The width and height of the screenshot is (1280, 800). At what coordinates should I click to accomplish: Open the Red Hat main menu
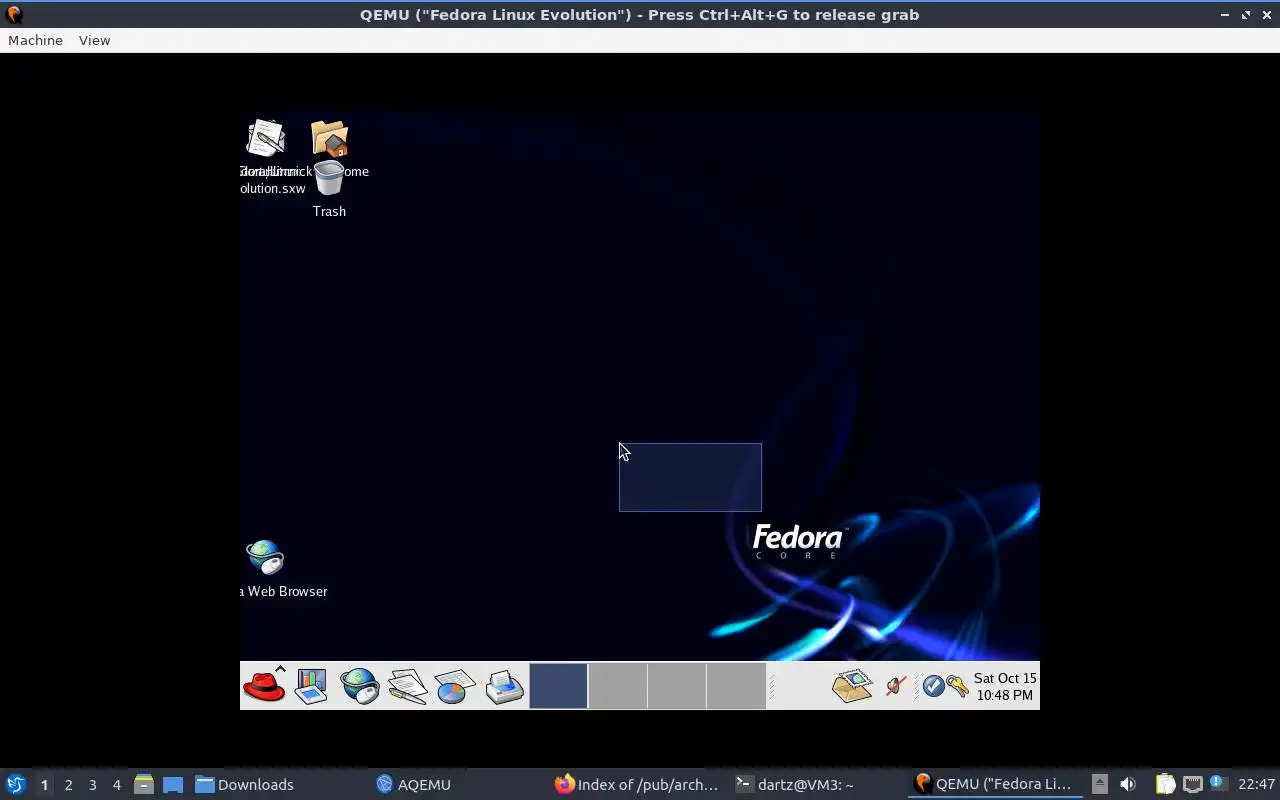265,686
